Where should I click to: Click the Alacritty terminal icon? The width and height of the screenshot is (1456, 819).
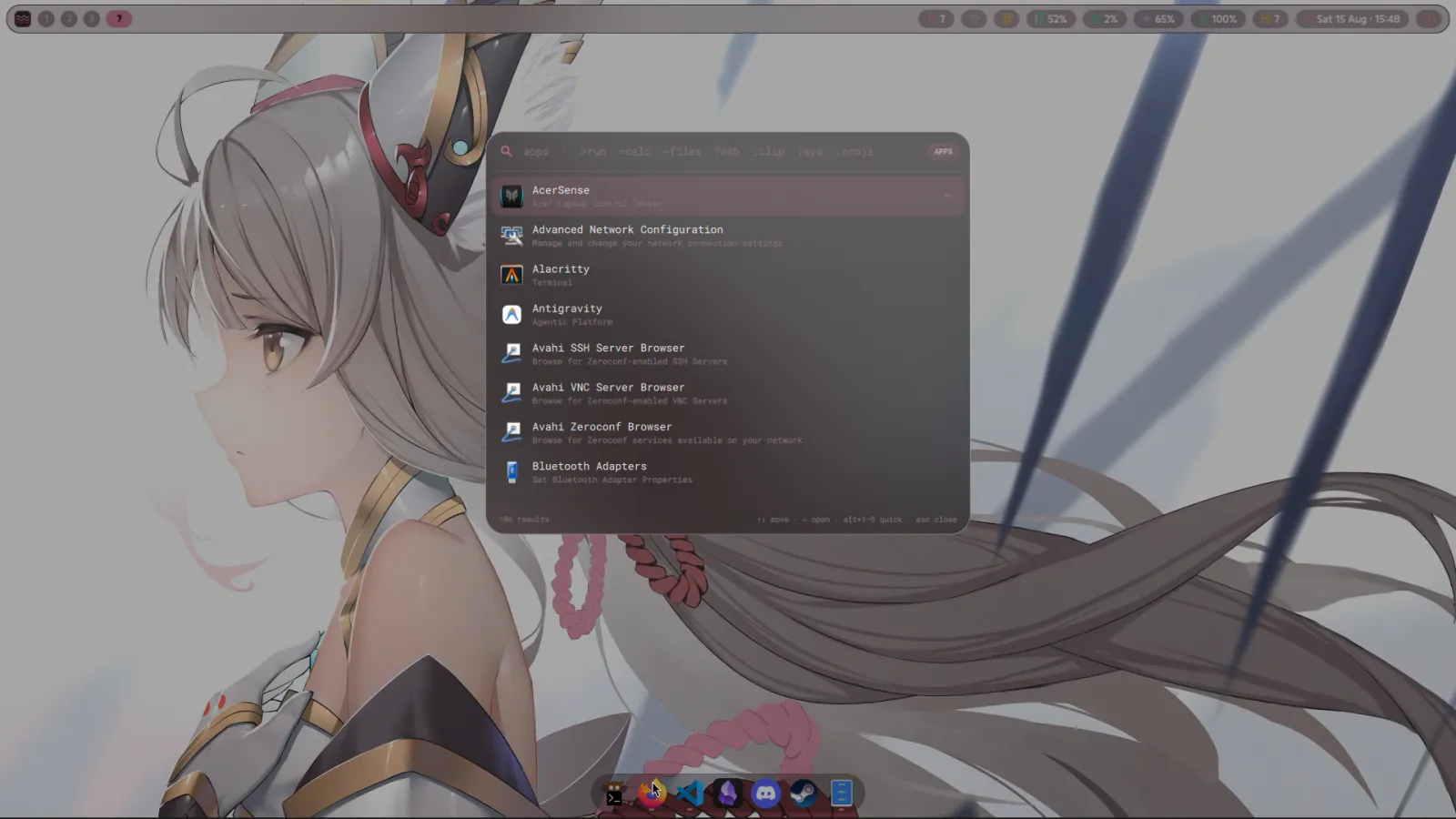511,275
